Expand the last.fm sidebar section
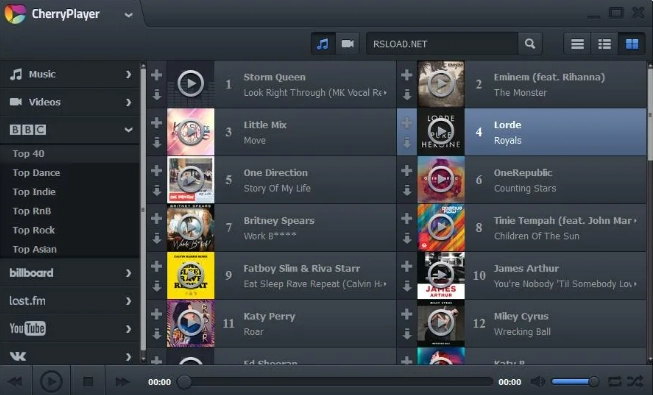The height and width of the screenshot is (395, 653). tap(70, 301)
